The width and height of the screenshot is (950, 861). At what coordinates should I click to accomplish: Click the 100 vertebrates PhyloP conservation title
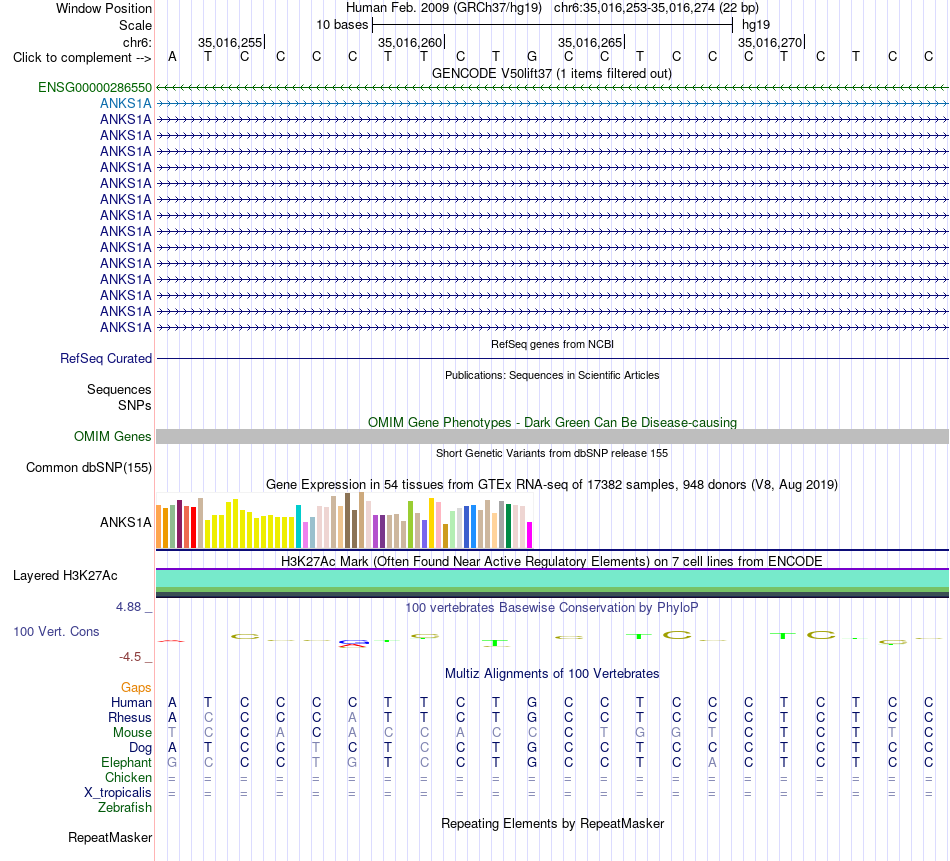[x=552, y=608]
